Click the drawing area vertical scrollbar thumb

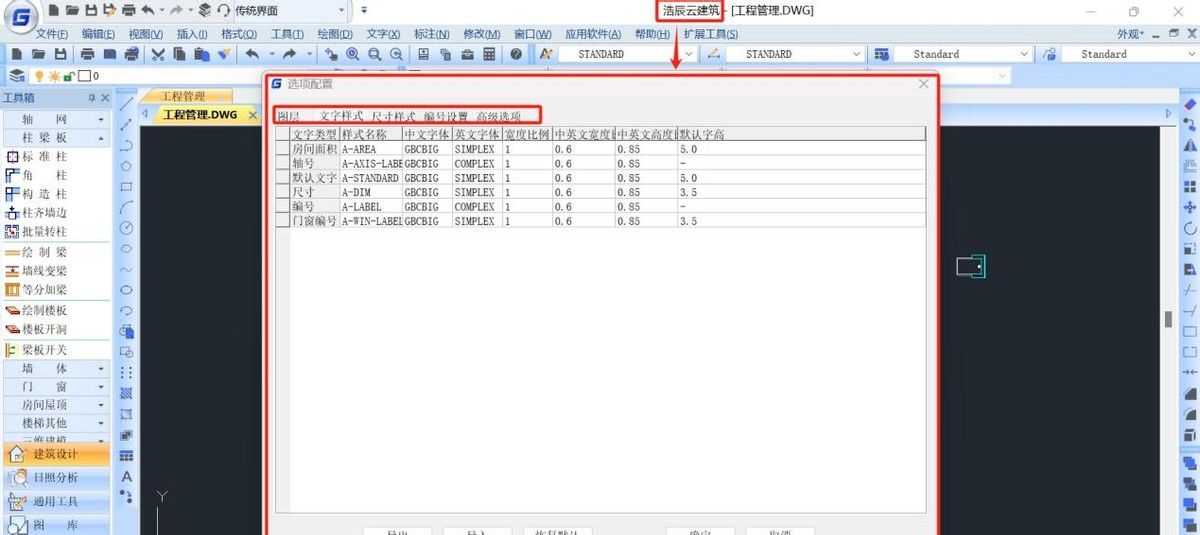1167,319
